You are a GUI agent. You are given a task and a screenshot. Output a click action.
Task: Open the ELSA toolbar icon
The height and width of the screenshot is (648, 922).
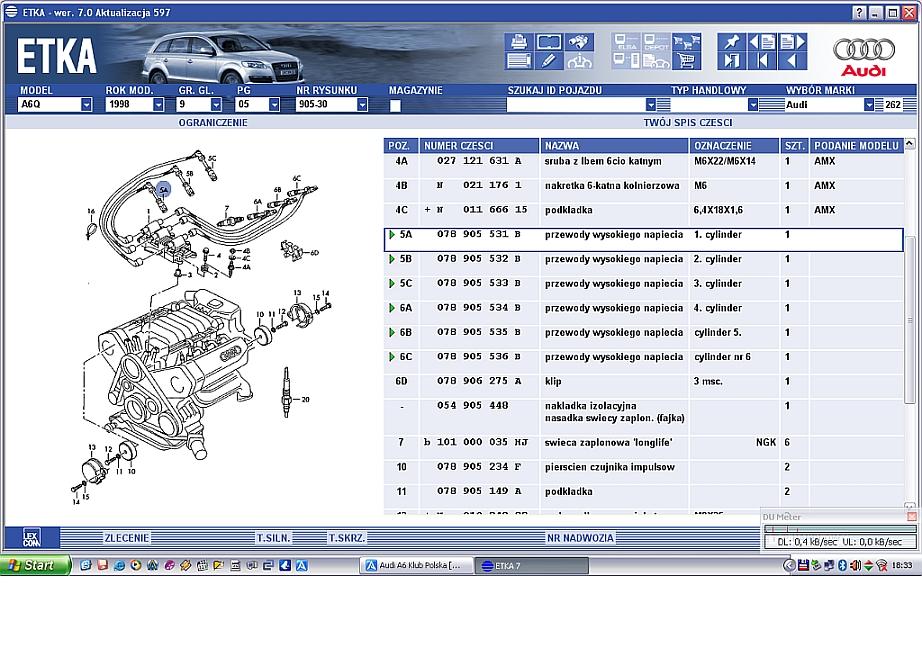click(626, 42)
